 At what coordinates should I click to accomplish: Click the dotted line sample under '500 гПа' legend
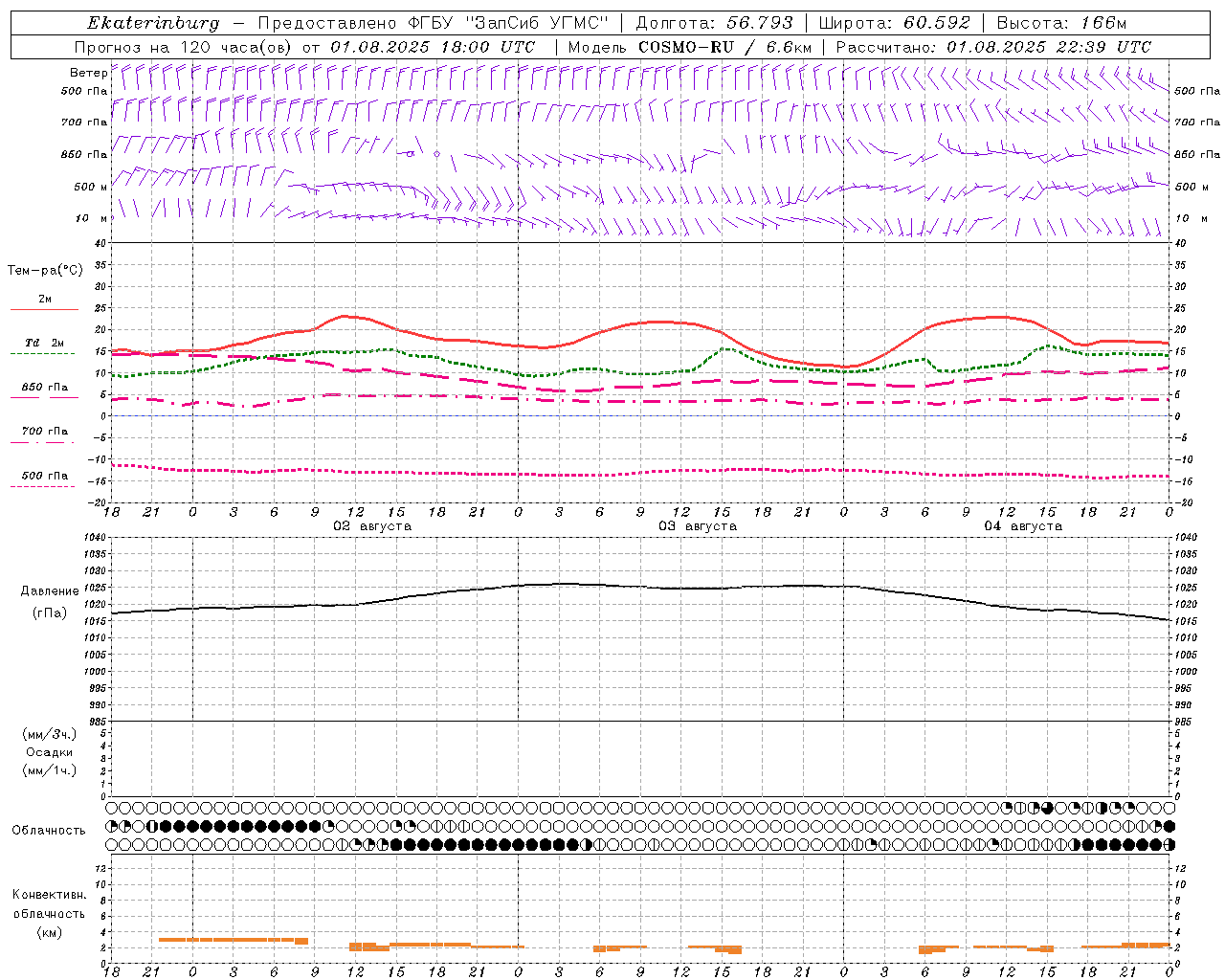click(x=42, y=486)
